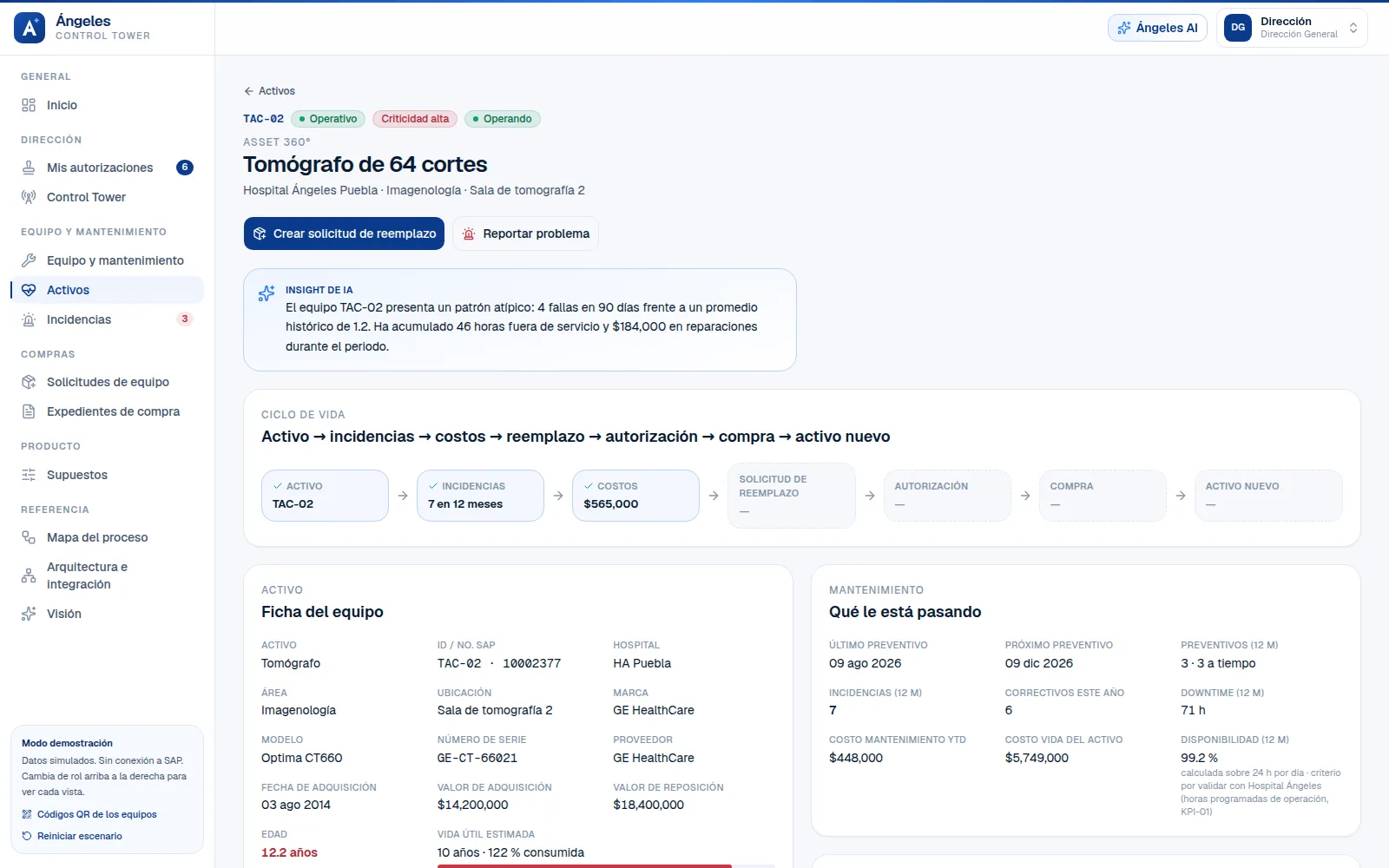Image resolution: width=1389 pixels, height=868 pixels.
Task: Click the Autorización lifecycle step
Action: click(x=947, y=496)
